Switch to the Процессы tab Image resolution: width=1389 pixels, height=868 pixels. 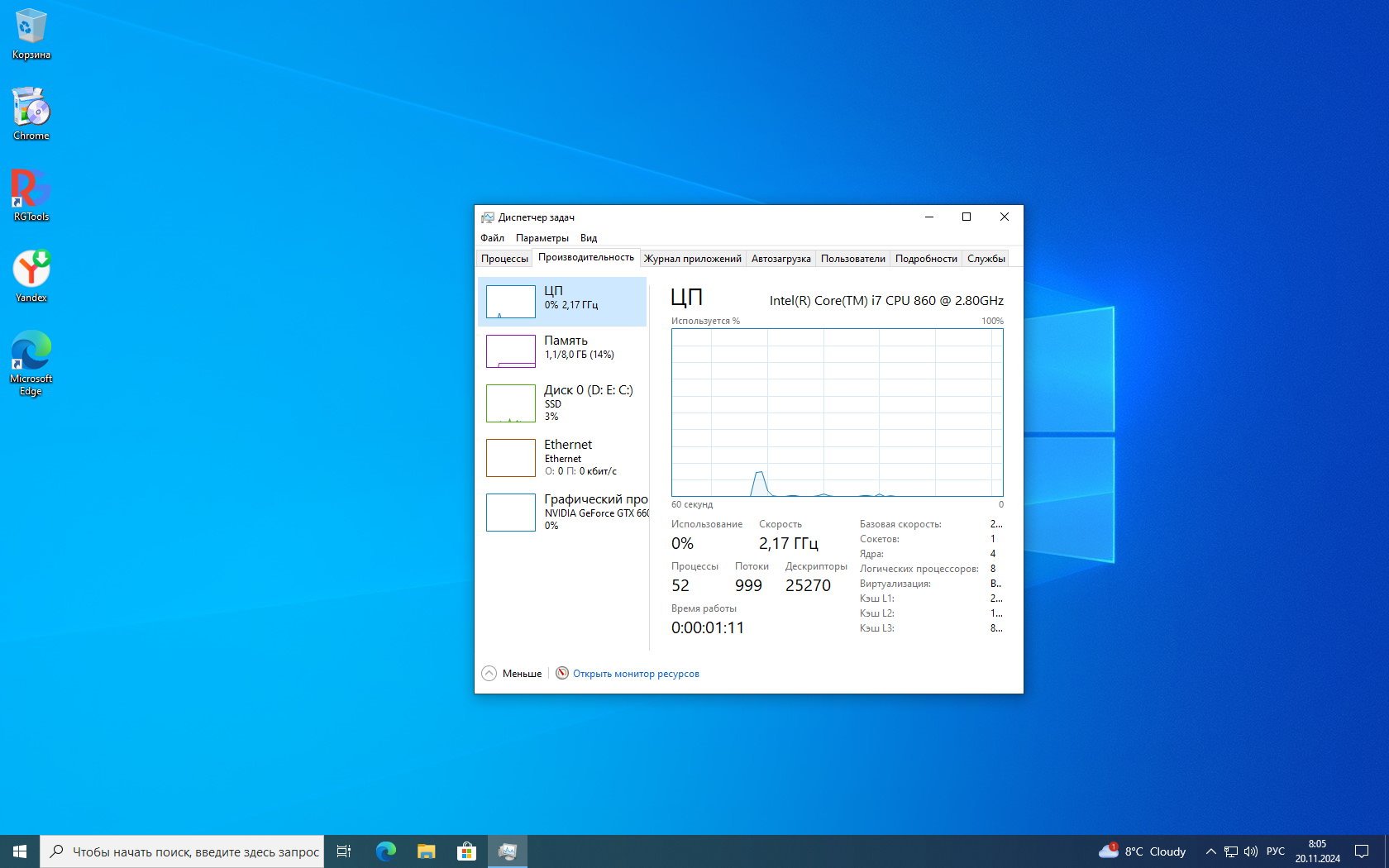click(x=504, y=259)
